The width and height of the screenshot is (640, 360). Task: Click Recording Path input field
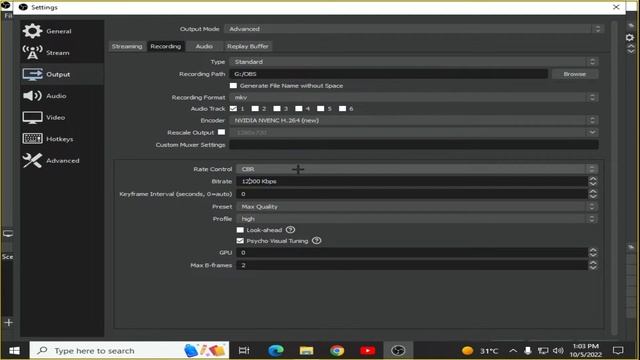(389, 74)
